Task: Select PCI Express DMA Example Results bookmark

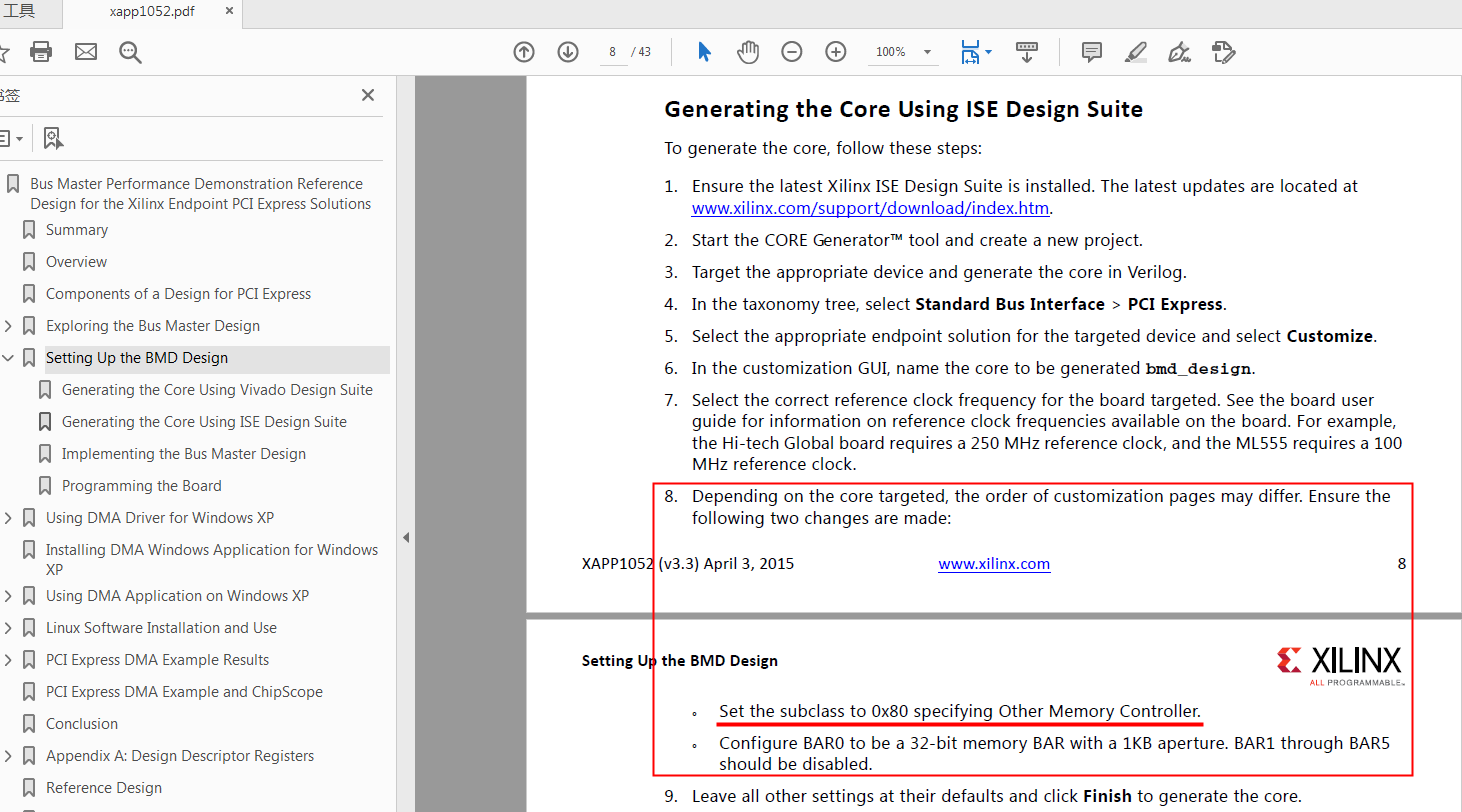Action: click(157, 660)
